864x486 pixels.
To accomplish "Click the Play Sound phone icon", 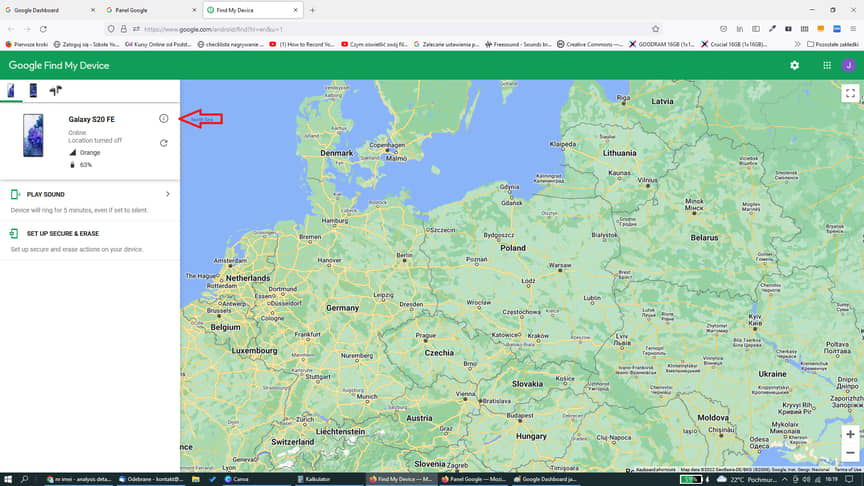I will coord(15,194).
